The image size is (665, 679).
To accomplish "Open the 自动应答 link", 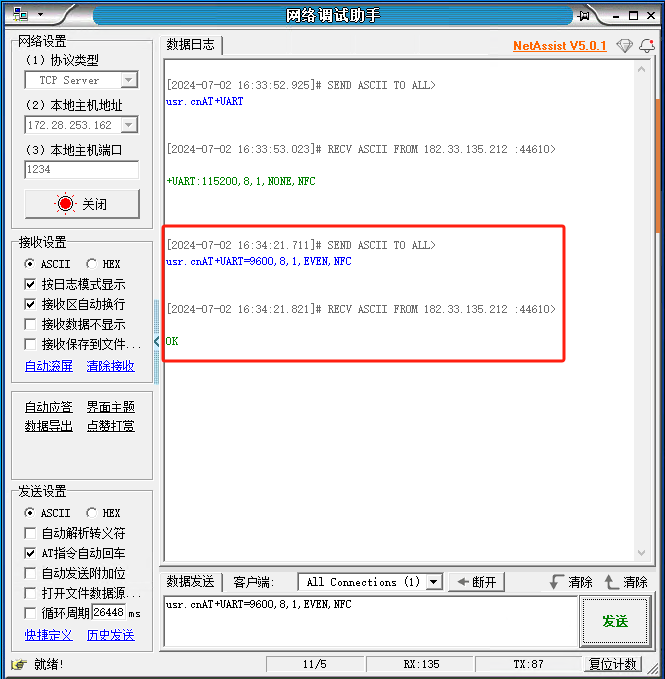I will (x=48, y=407).
